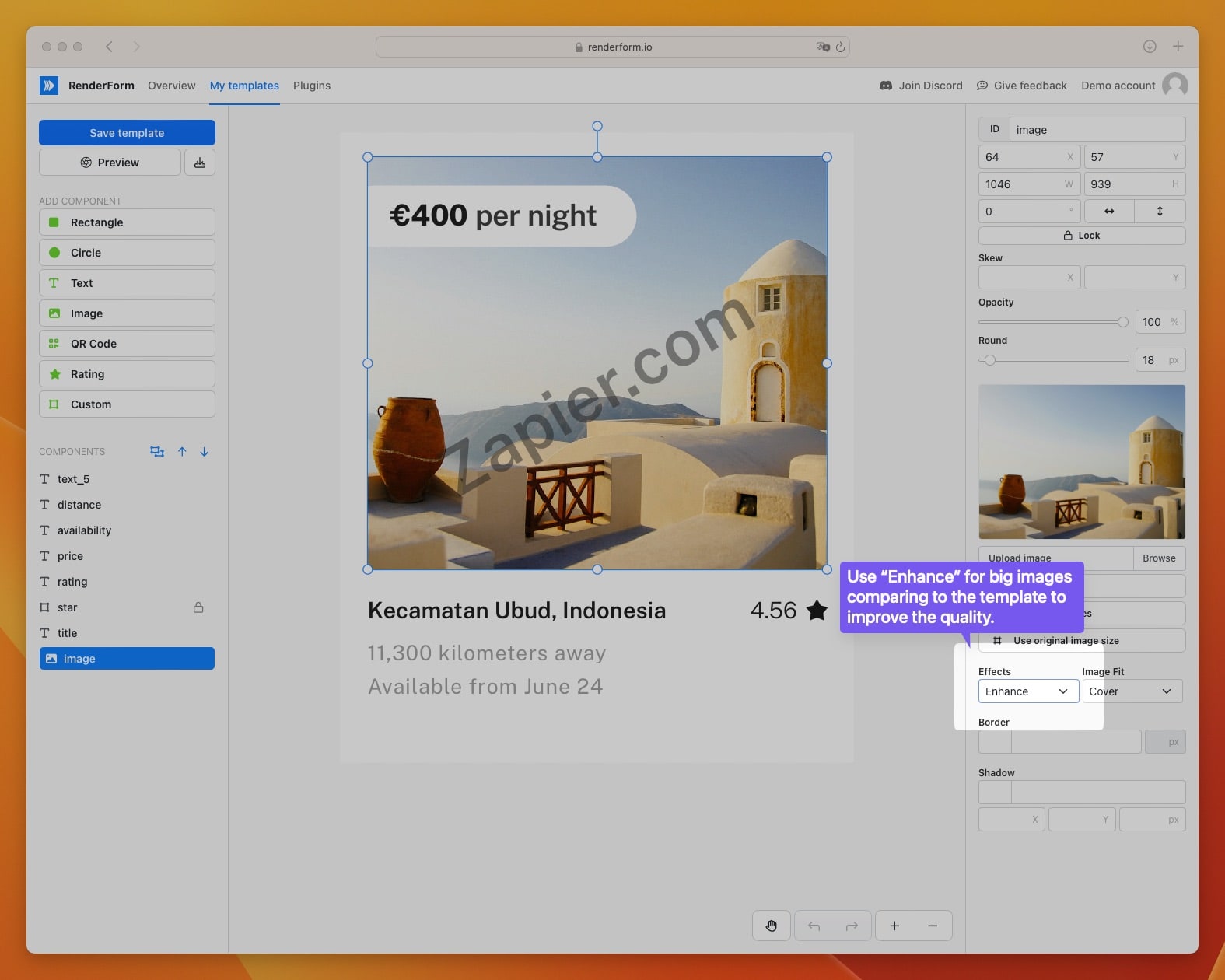Open a new browser tab
The height and width of the screenshot is (980, 1225).
point(1178,47)
